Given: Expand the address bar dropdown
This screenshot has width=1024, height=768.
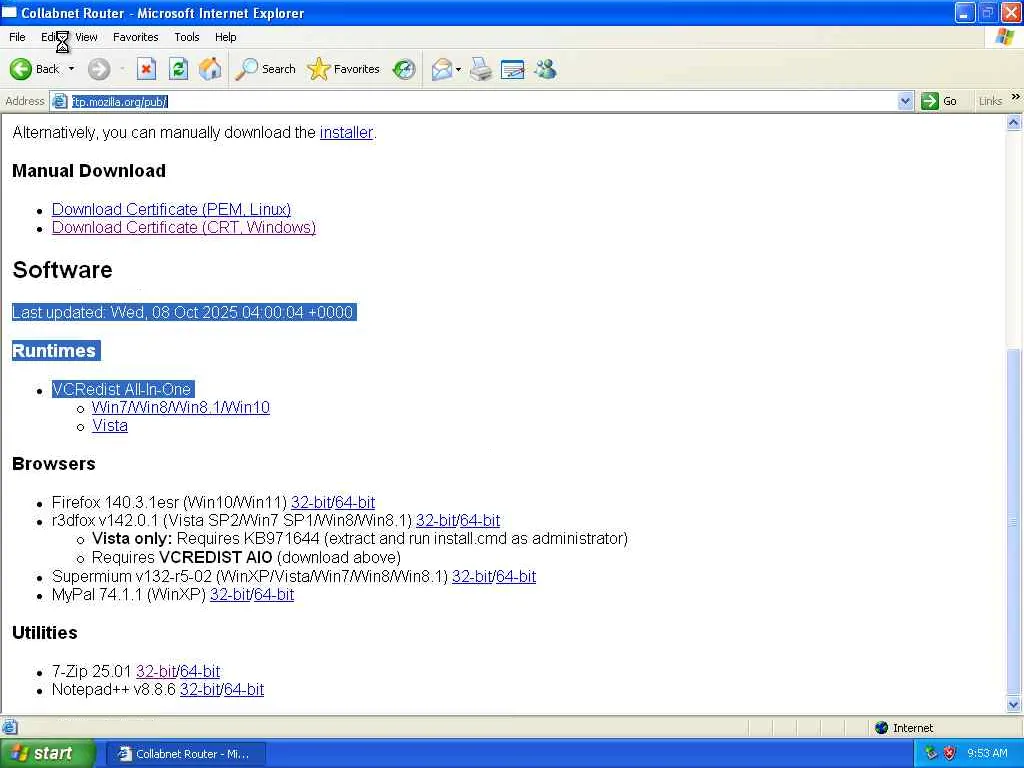Looking at the screenshot, I should point(905,101).
